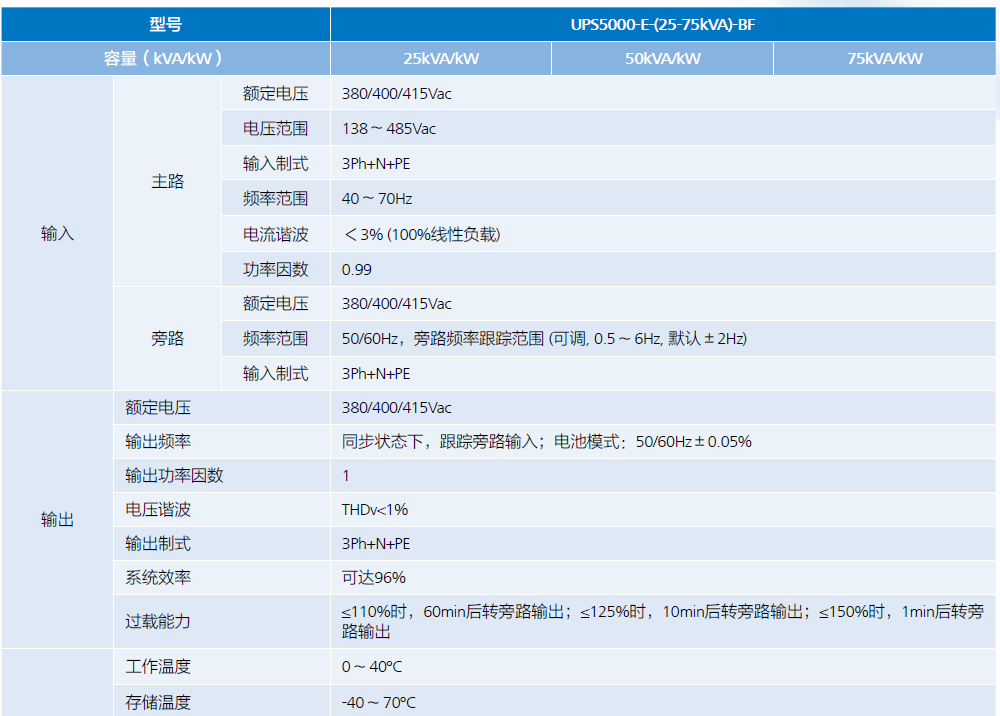The height and width of the screenshot is (716, 1000).
Task: Select the 工作温度 label
Action: coord(158,666)
